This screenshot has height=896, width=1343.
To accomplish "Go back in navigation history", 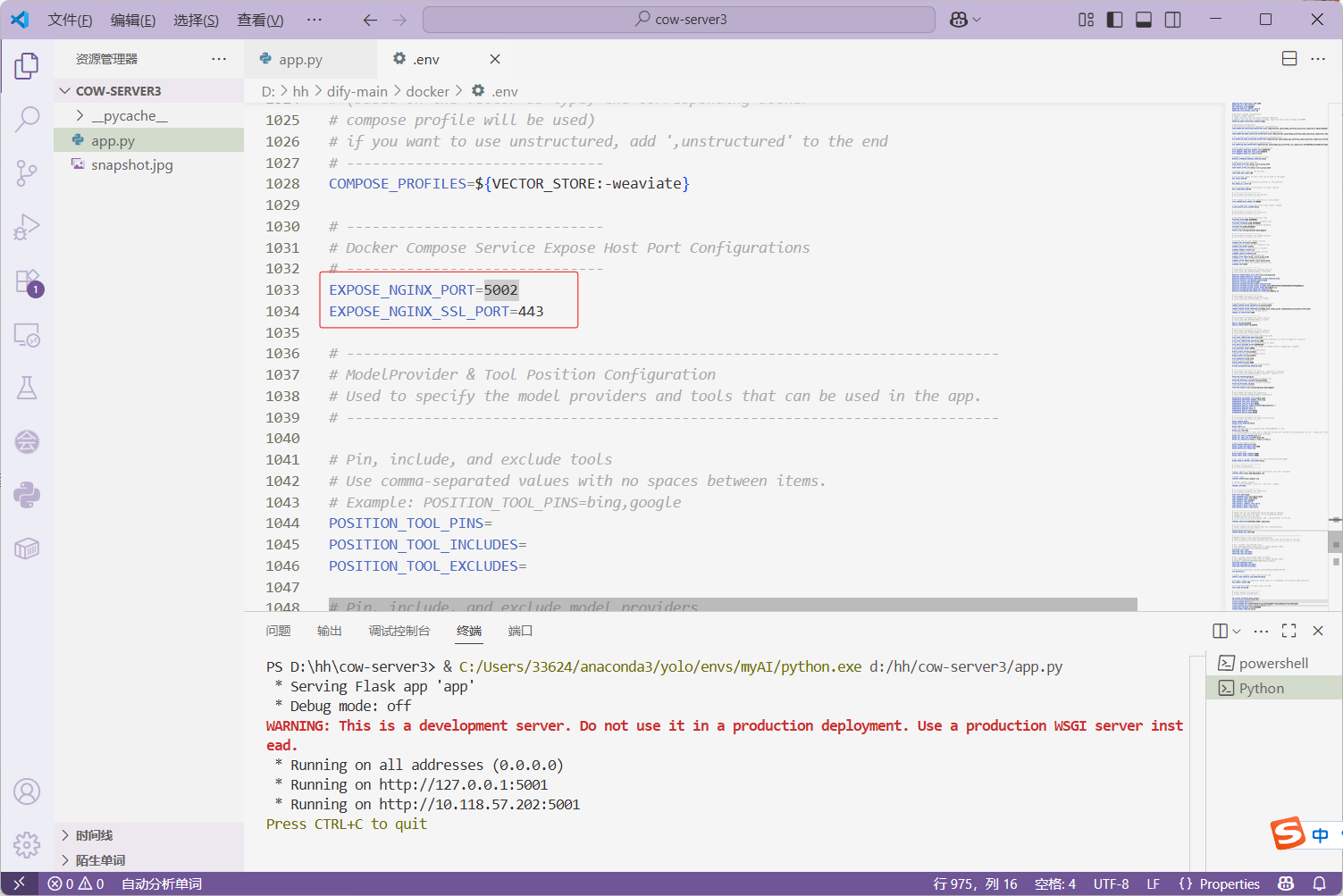I will (x=370, y=20).
